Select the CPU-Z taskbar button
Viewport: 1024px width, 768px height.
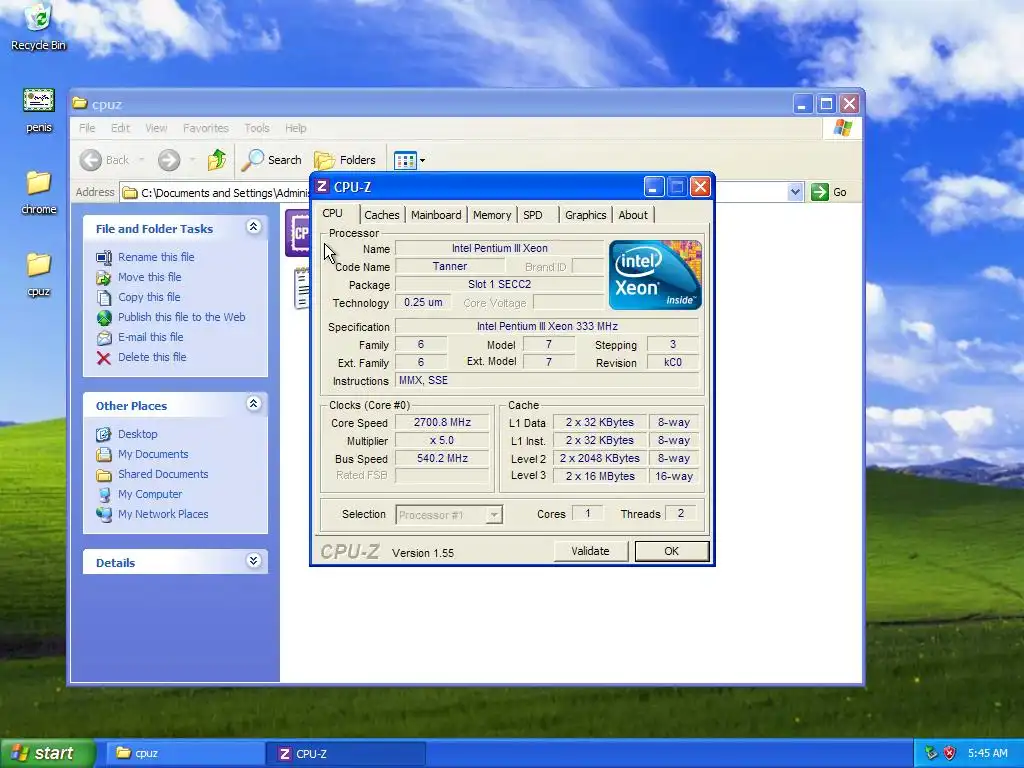point(347,754)
